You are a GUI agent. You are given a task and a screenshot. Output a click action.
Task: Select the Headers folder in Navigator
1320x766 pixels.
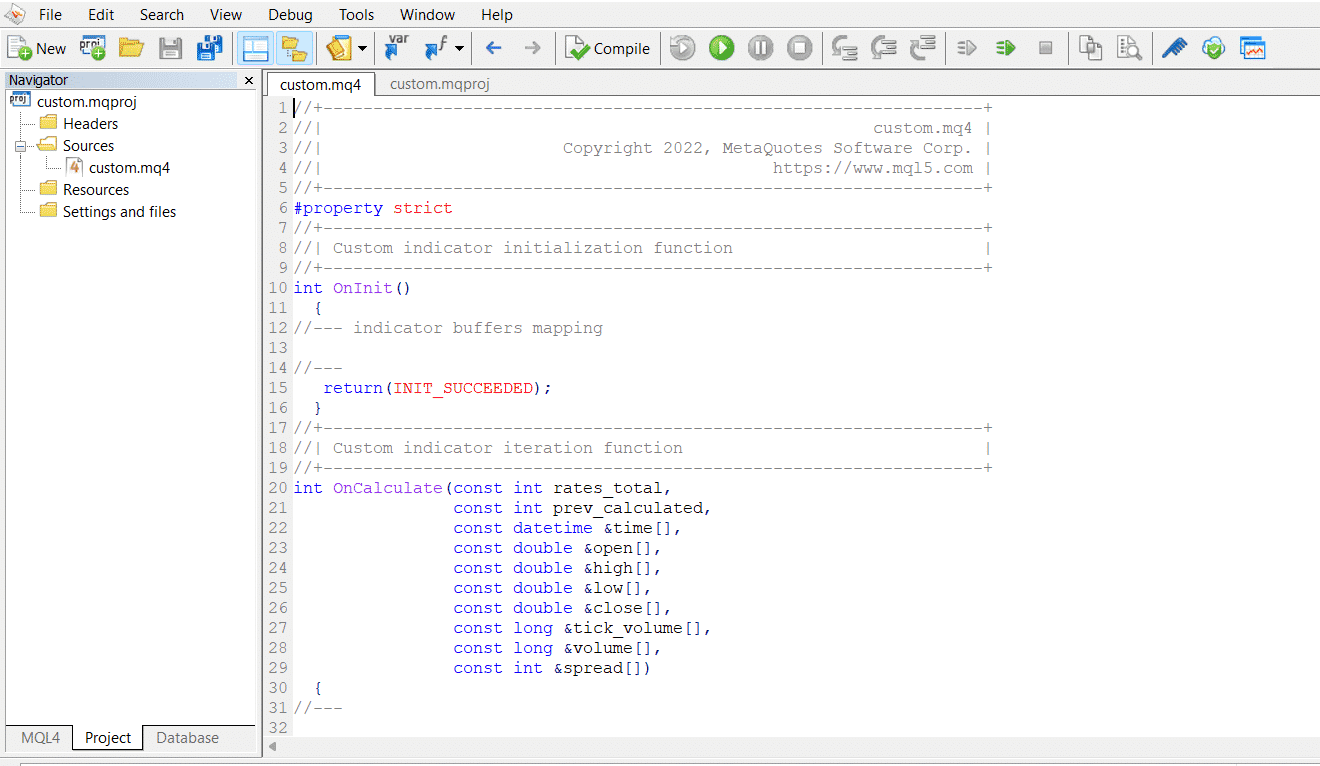(90, 123)
